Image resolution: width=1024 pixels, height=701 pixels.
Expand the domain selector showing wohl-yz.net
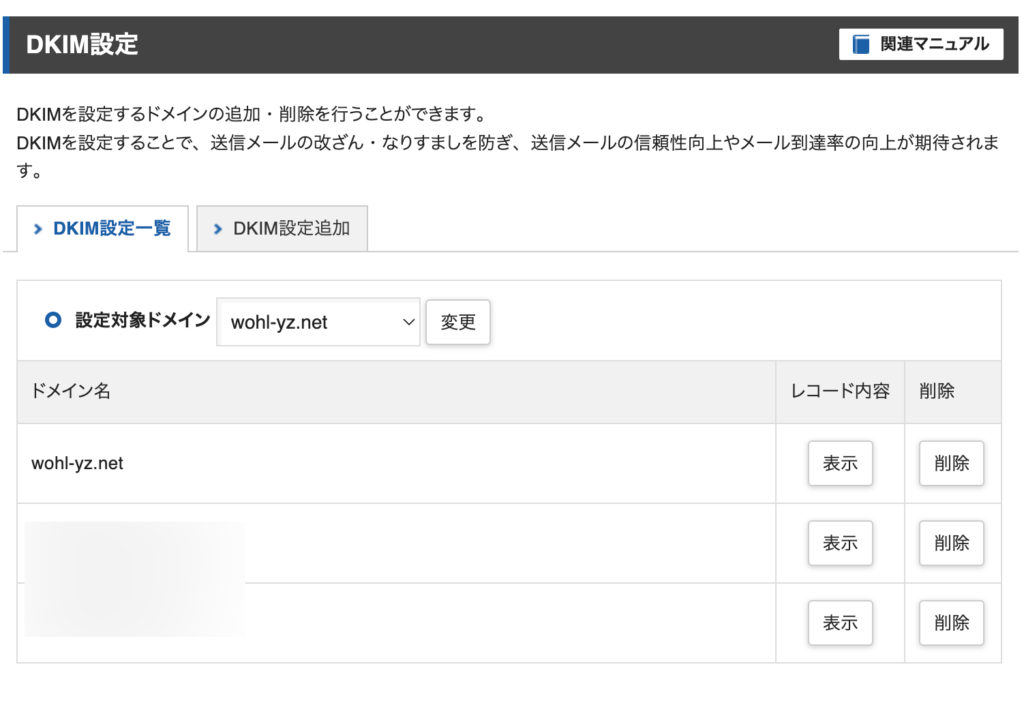[318, 322]
